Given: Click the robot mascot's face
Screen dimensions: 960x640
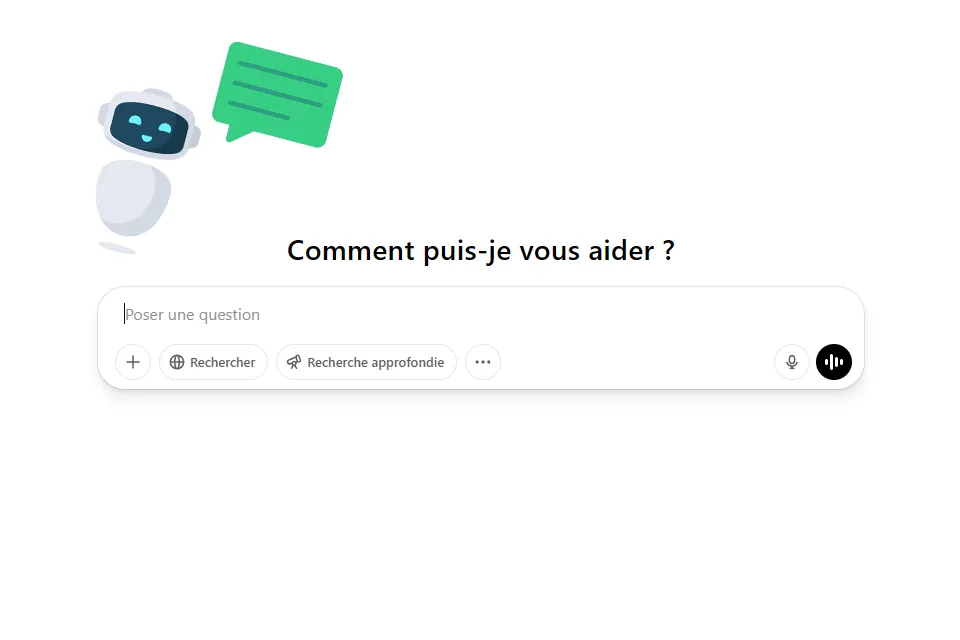Looking at the screenshot, I should [x=149, y=127].
